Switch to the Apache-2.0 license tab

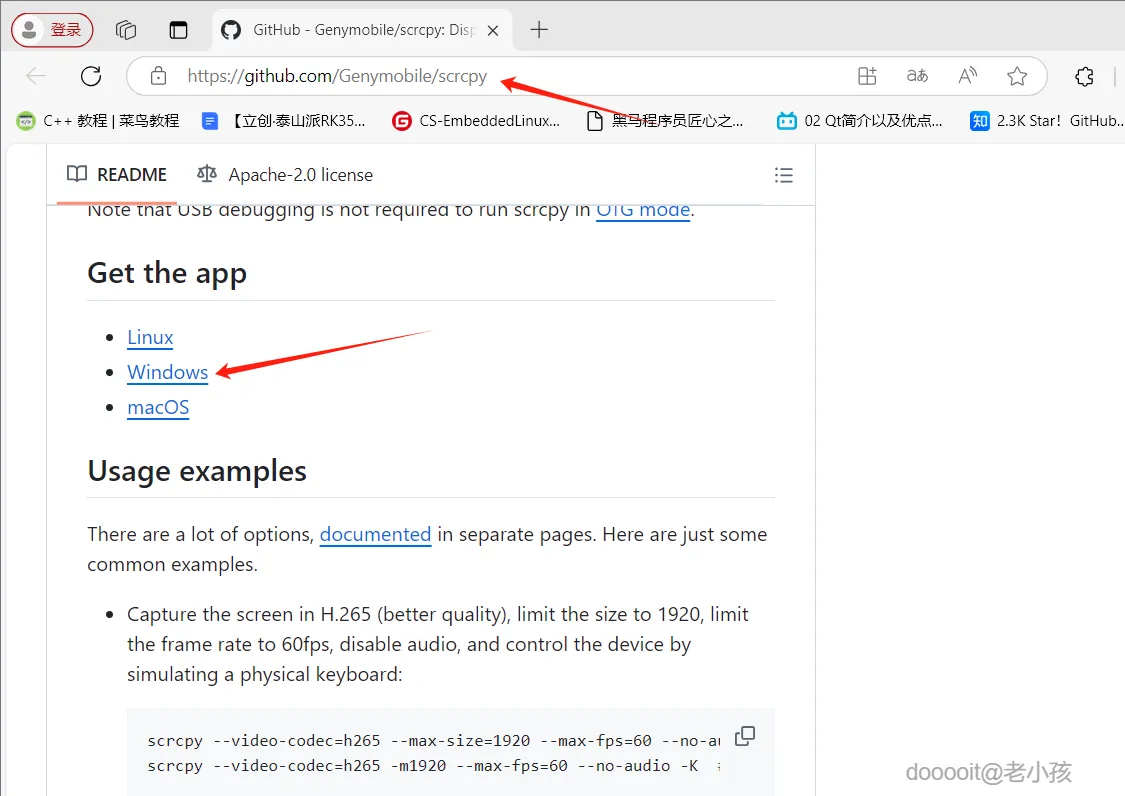pos(285,174)
